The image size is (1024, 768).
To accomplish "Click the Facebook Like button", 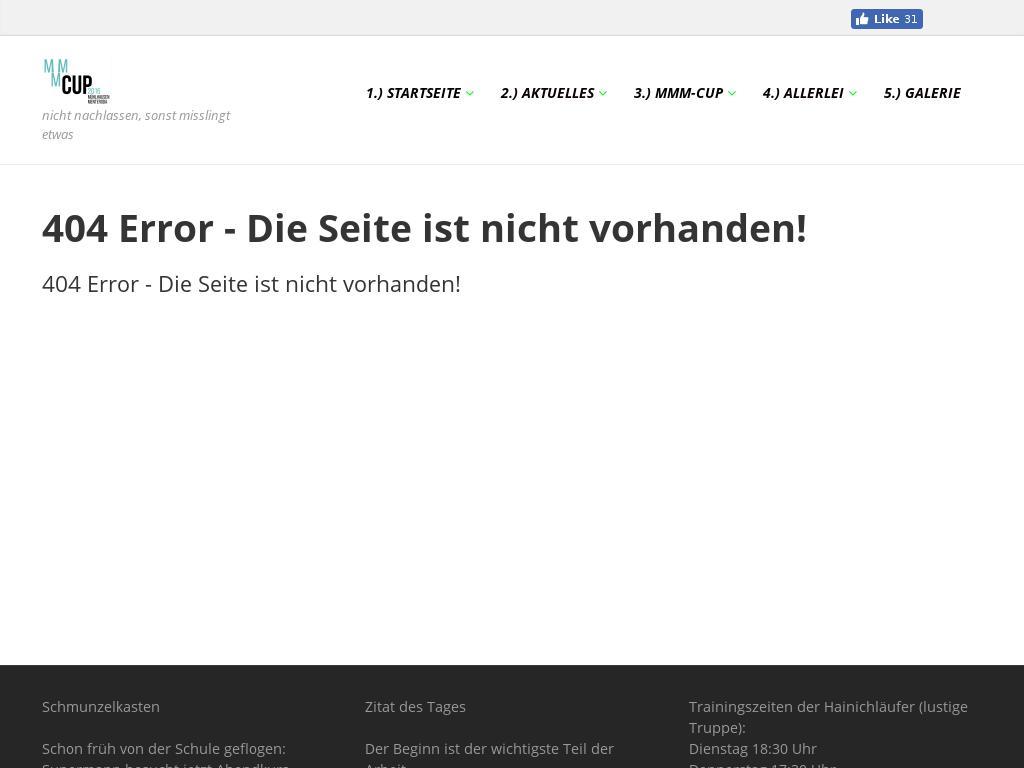I will coord(886,19).
